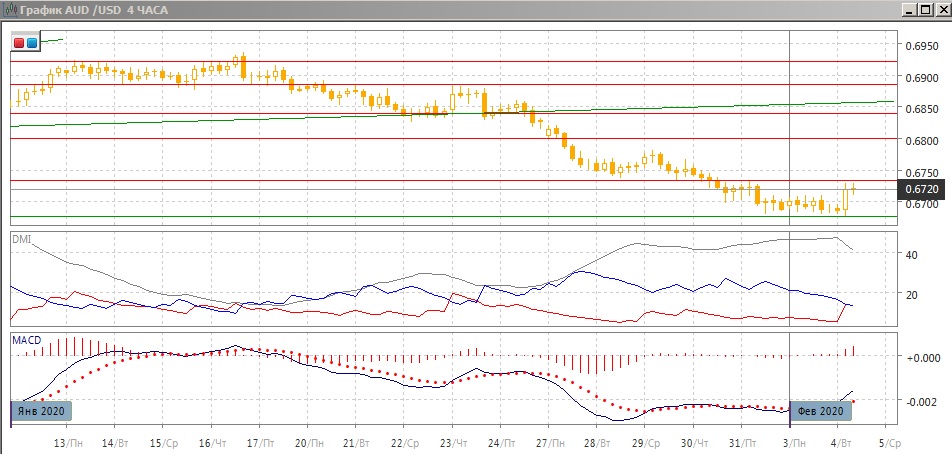Click the DMI scale value 40

tap(912, 255)
